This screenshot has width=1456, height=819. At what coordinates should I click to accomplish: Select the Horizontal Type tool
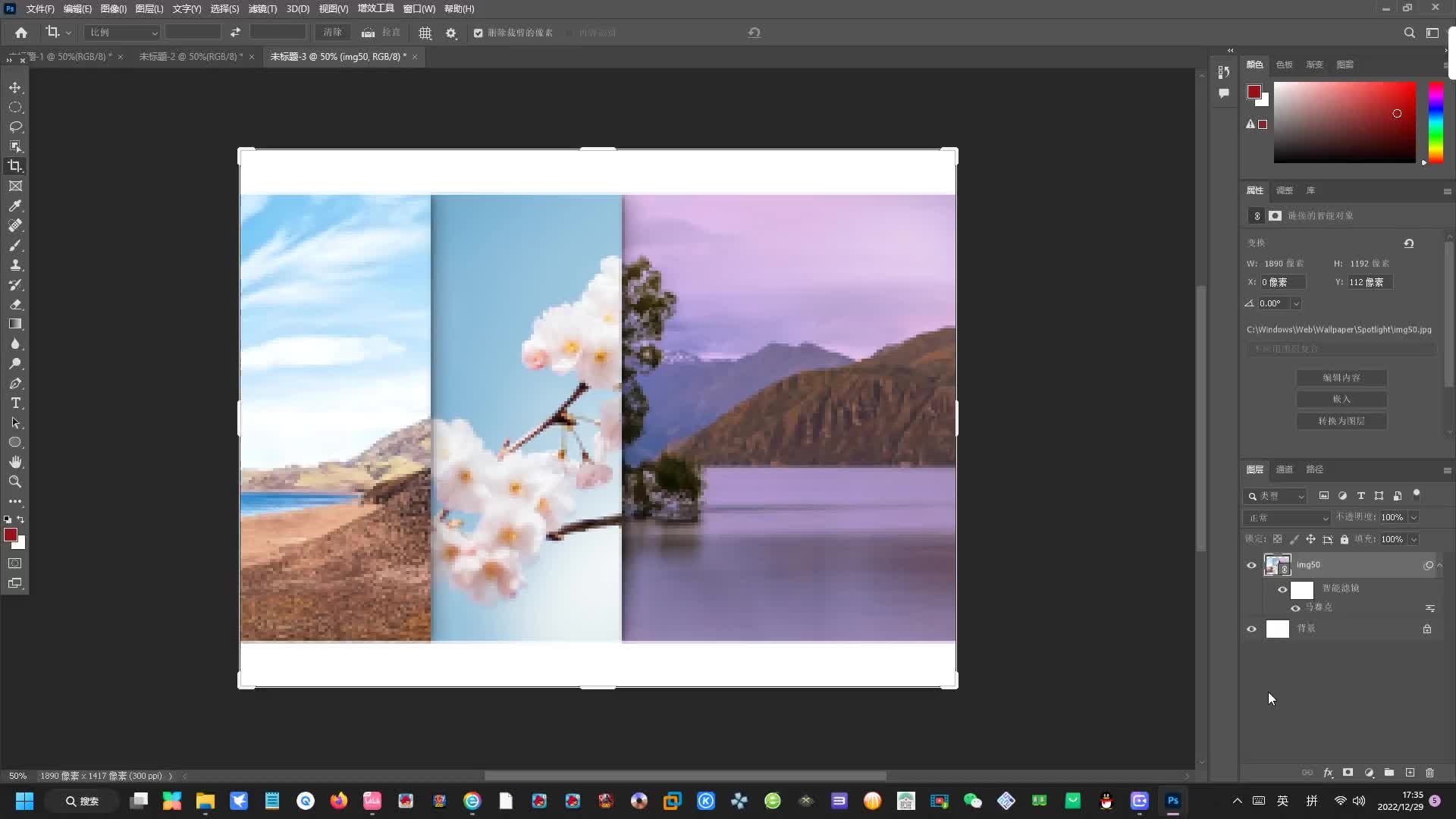pyautogui.click(x=15, y=403)
